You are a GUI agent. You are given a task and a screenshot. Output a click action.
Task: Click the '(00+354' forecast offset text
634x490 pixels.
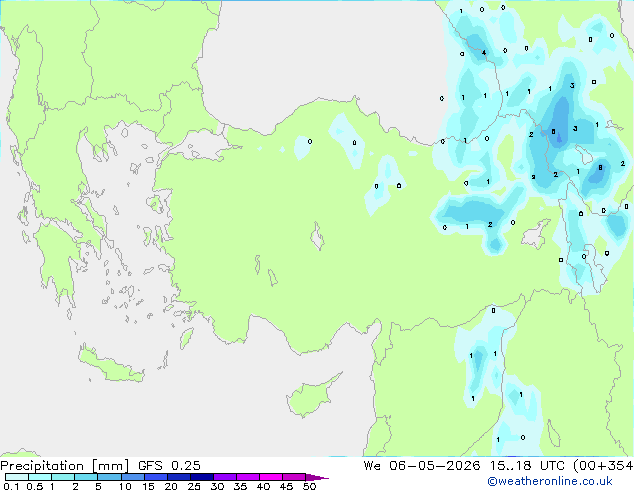603,466
